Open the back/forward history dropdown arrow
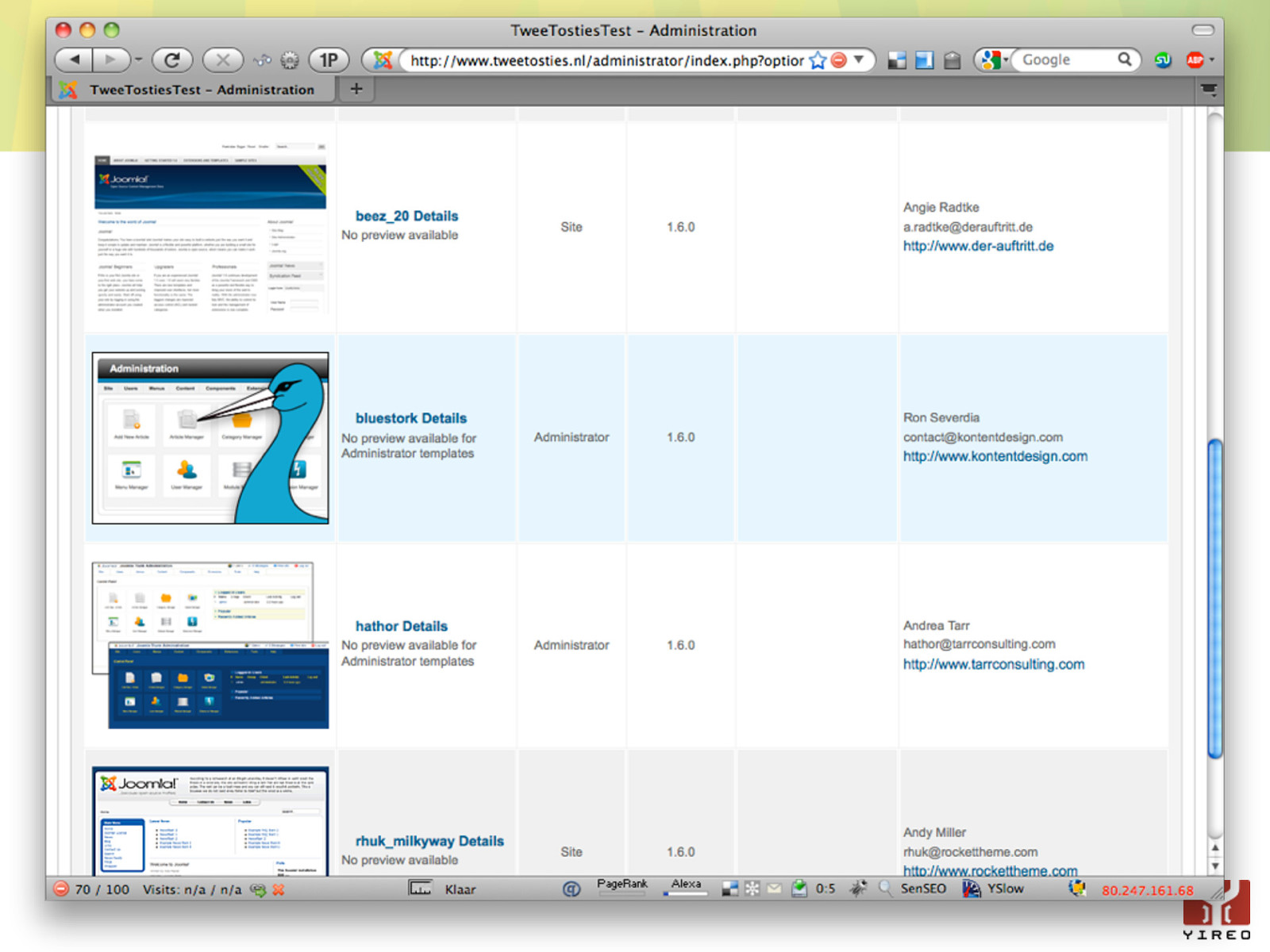 coord(137,59)
